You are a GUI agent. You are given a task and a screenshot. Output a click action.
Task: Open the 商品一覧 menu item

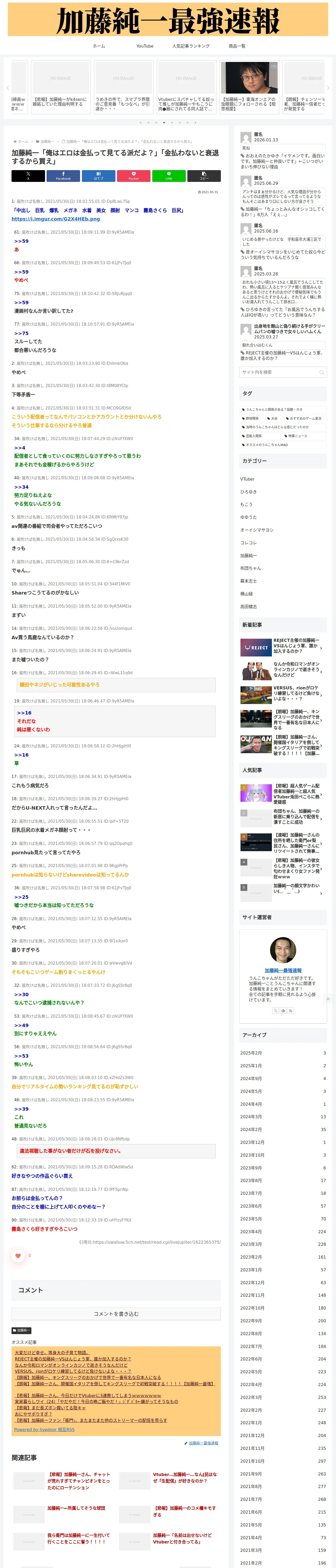click(x=237, y=46)
